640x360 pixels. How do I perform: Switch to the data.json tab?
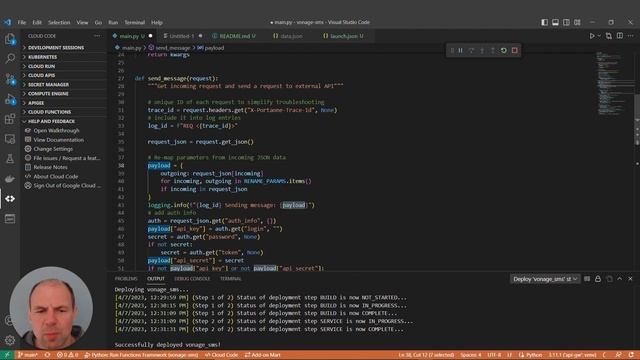pos(290,36)
